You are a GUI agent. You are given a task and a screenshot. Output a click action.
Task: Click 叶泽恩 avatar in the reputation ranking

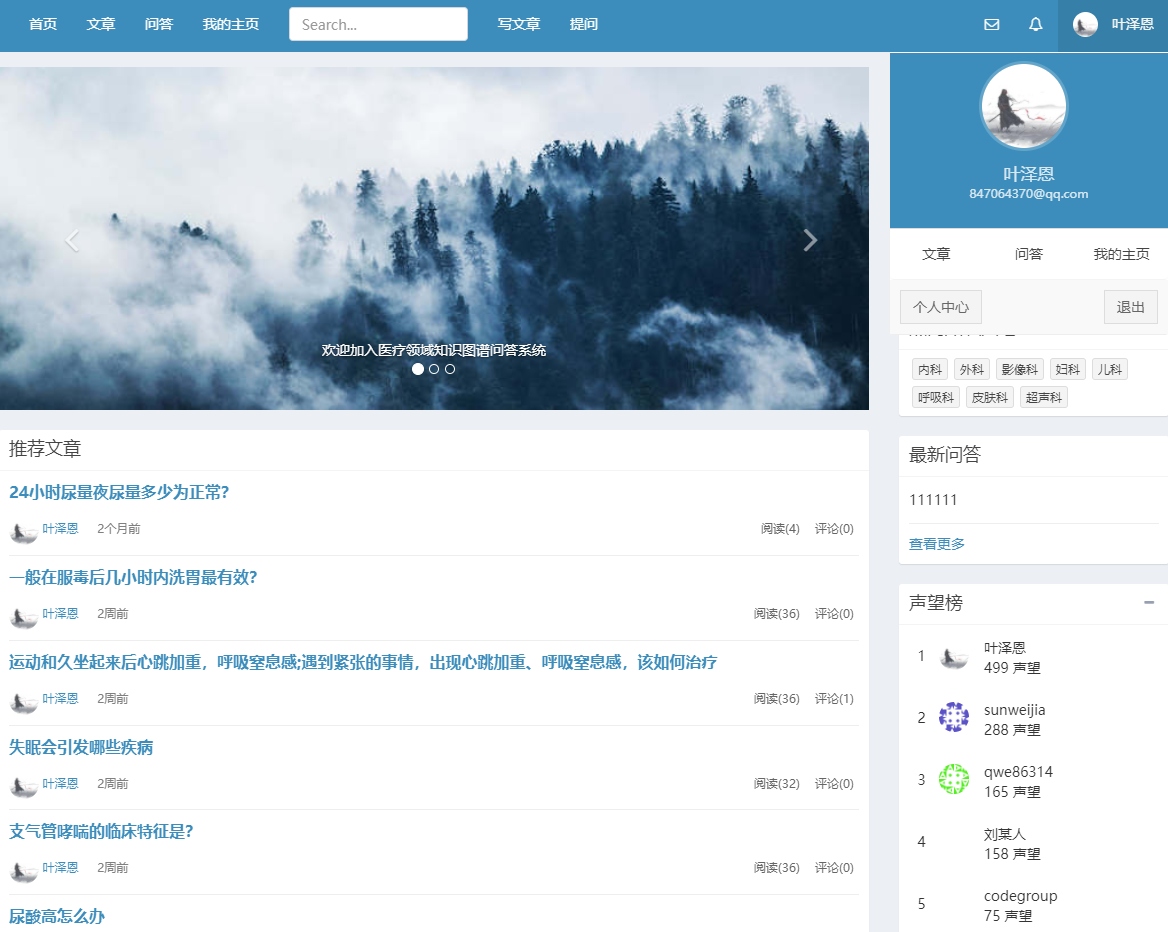pyautogui.click(x=953, y=657)
